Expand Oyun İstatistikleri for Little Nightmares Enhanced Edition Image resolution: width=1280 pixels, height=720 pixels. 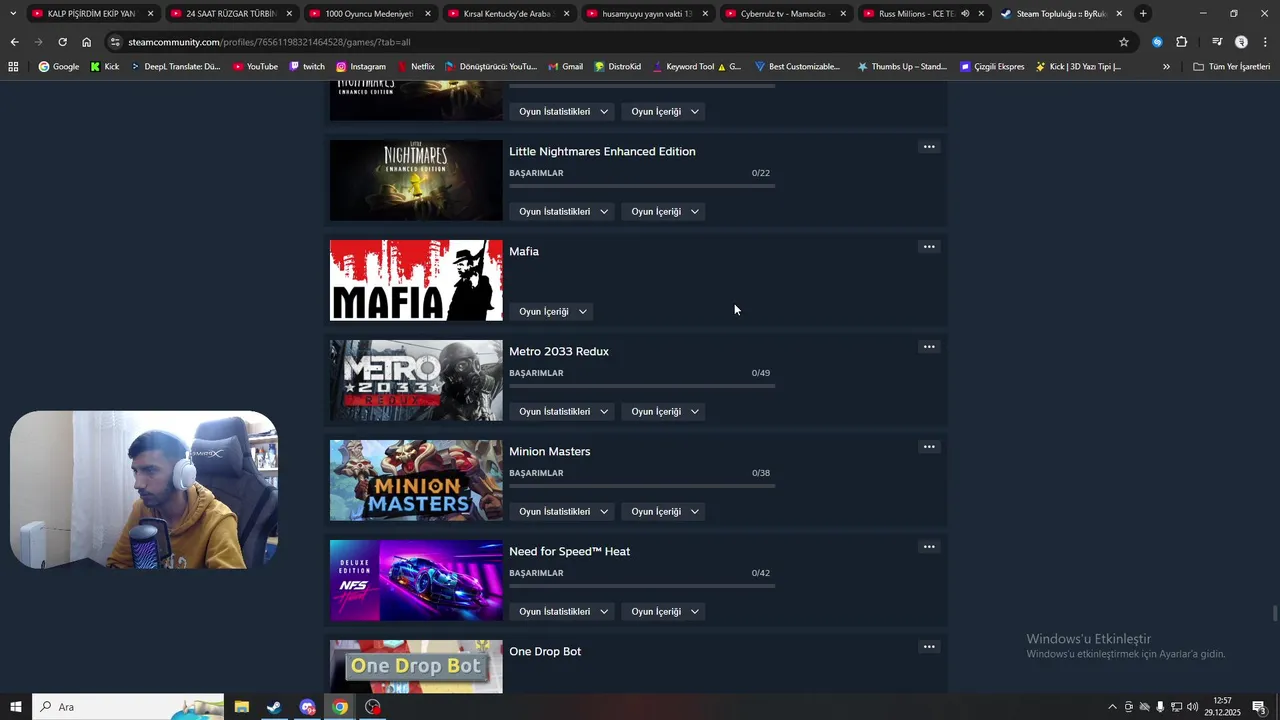564,212
